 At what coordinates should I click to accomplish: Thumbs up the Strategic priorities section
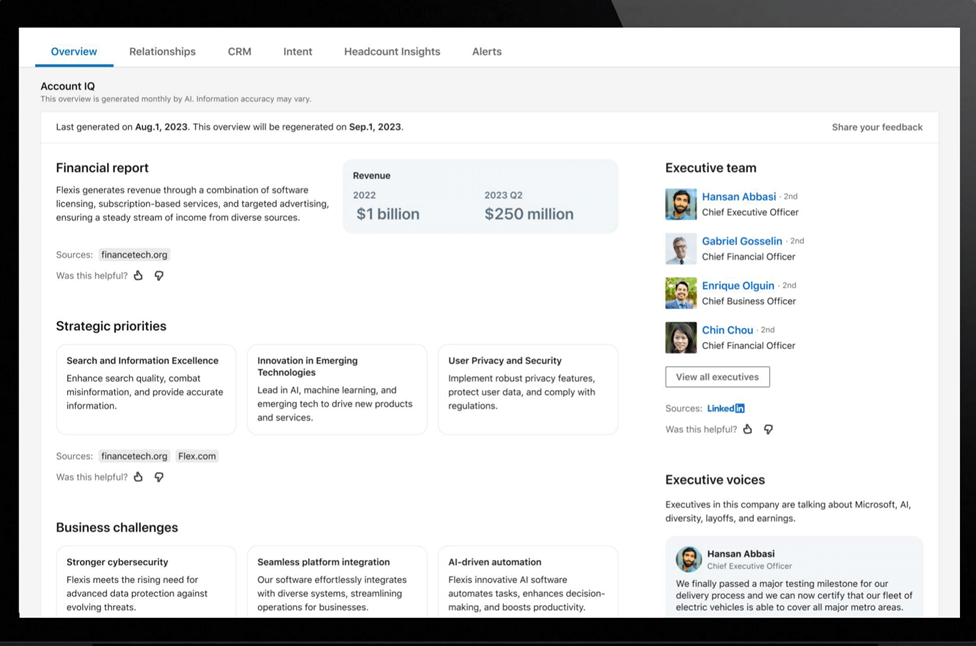[x=139, y=478]
